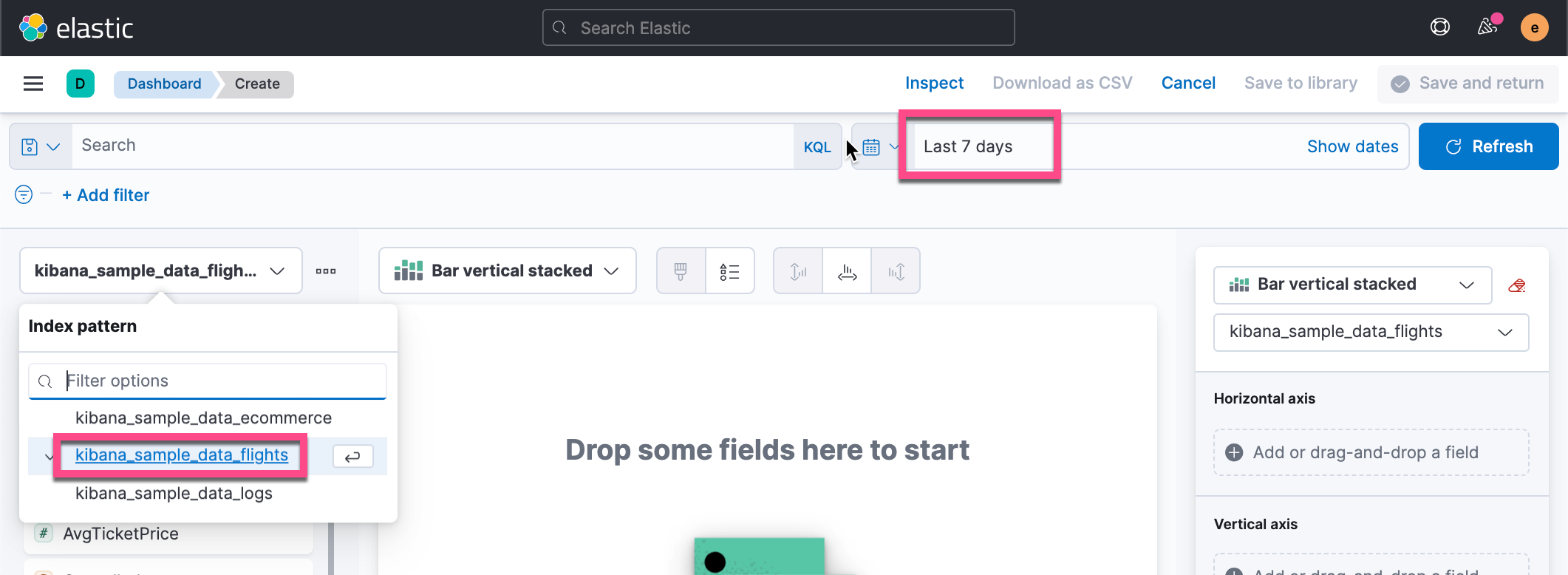Click Add or drag-and-drop a field in Horizontal axis
The width and height of the screenshot is (1568, 575).
pos(1371,452)
